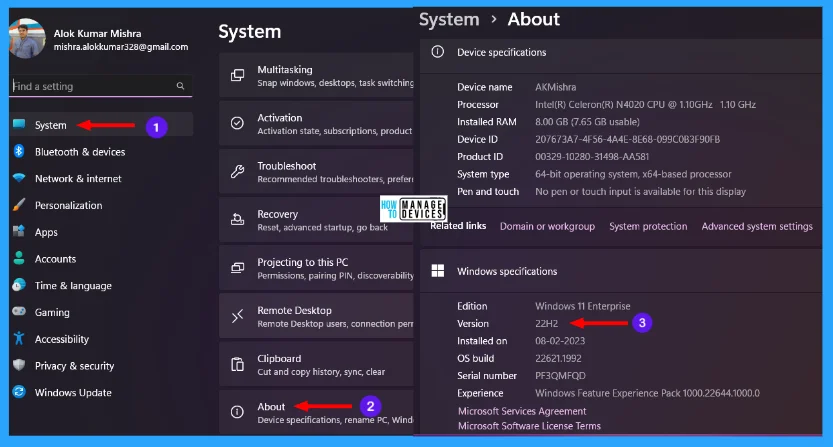Click the Accessibility figure icon
Screen dimensions: 833x447
click(x=19, y=338)
